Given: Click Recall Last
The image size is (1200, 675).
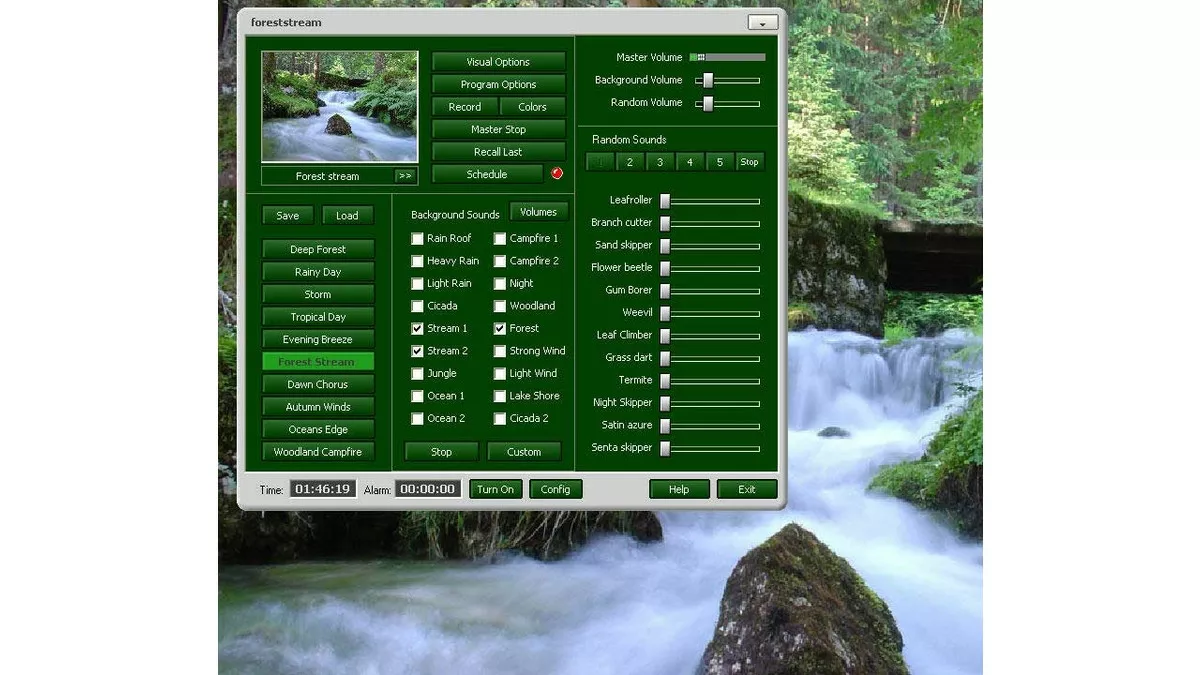Looking at the screenshot, I should coord(498,151).
